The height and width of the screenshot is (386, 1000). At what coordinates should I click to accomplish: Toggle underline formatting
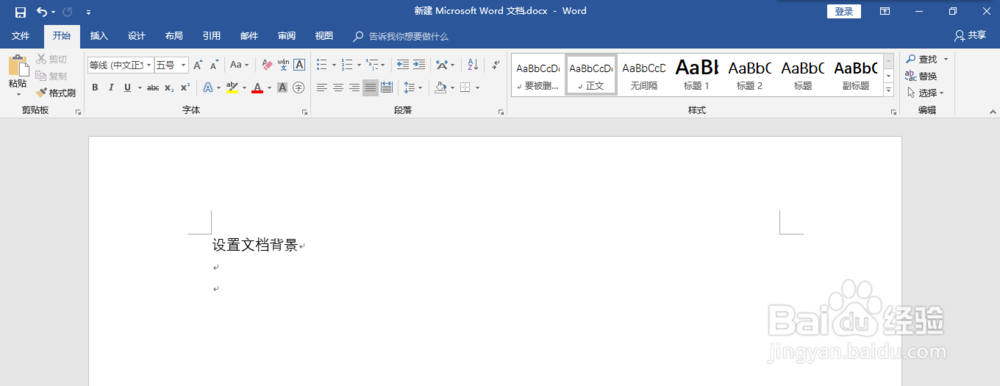[128, 87]
